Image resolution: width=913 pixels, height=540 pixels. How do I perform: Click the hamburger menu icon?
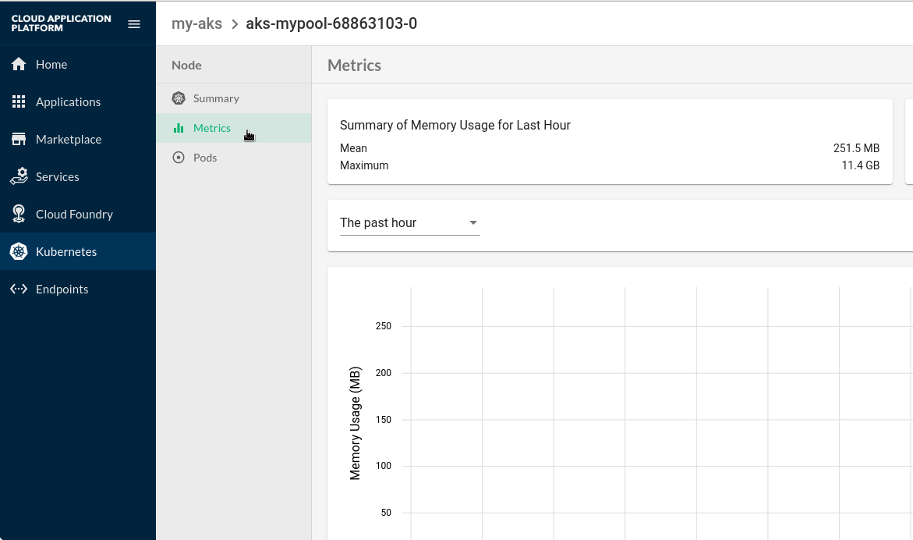(x=134, y=24)
